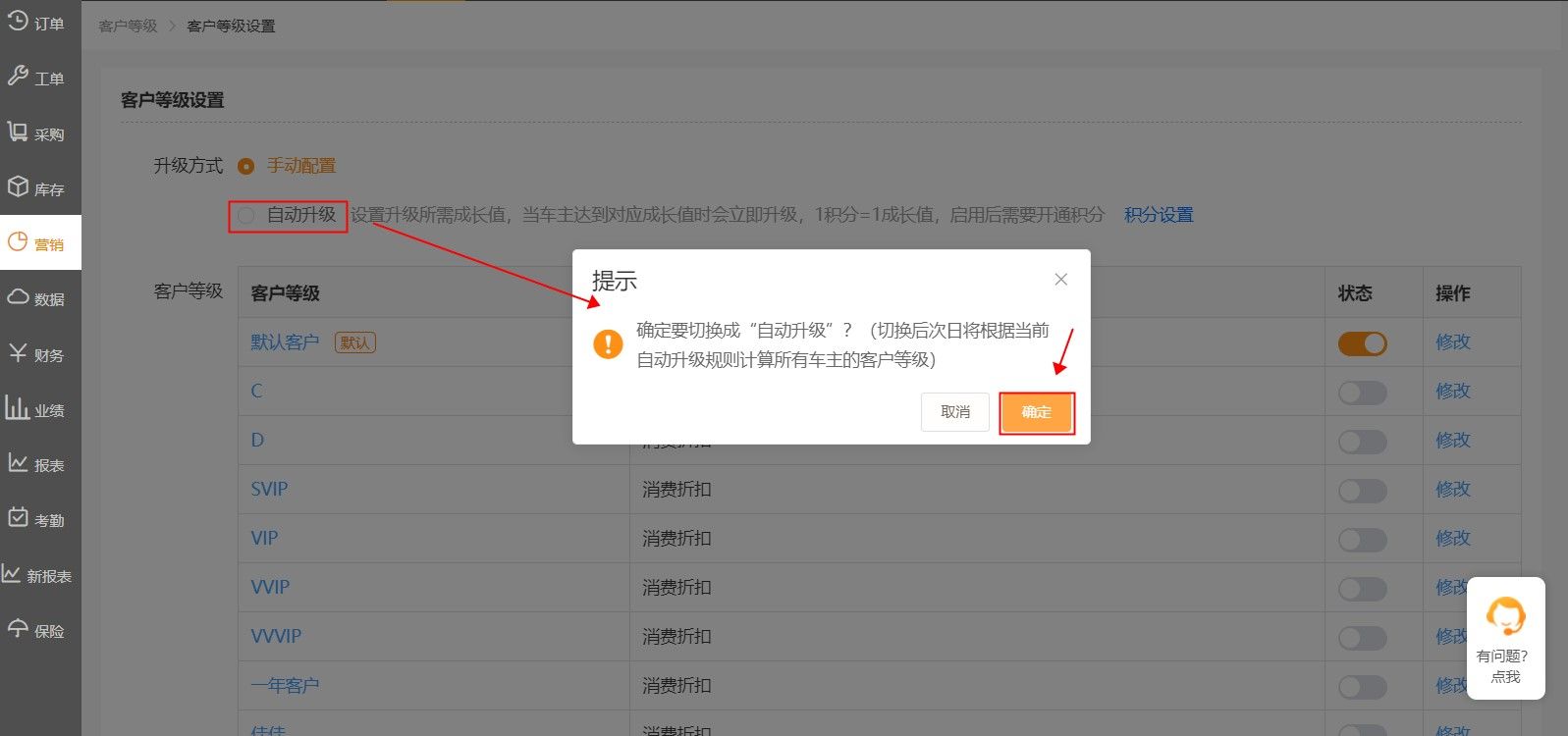Toggle the 一年客户 status switch
Image resolution: width=1568 pixels, height=736 pixels.
tap(1363, 687)
